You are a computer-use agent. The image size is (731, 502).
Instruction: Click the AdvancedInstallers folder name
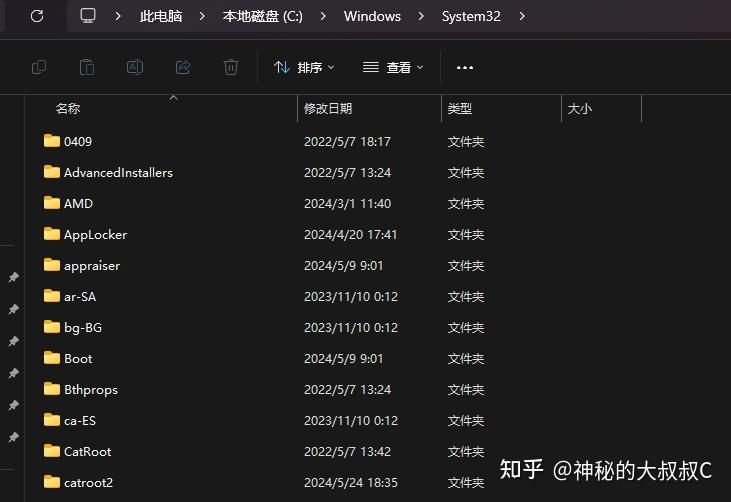click(x=118, y=172)
